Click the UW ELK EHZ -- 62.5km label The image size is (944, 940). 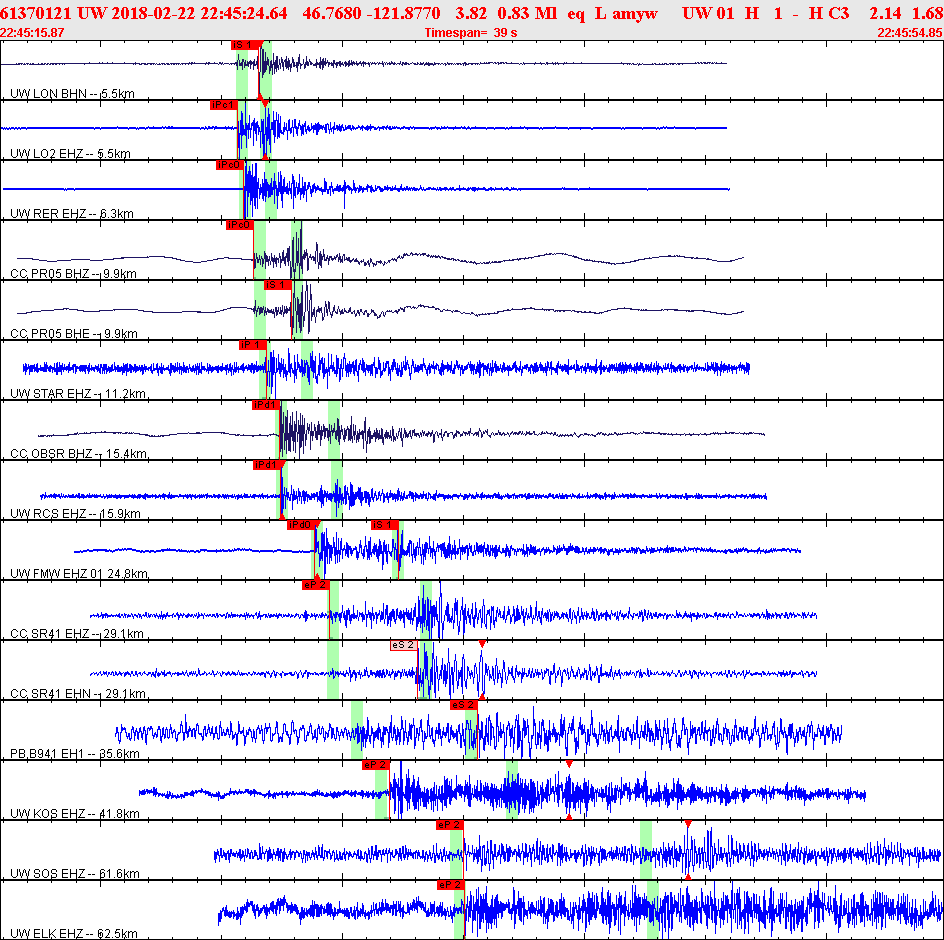(73, 934)
